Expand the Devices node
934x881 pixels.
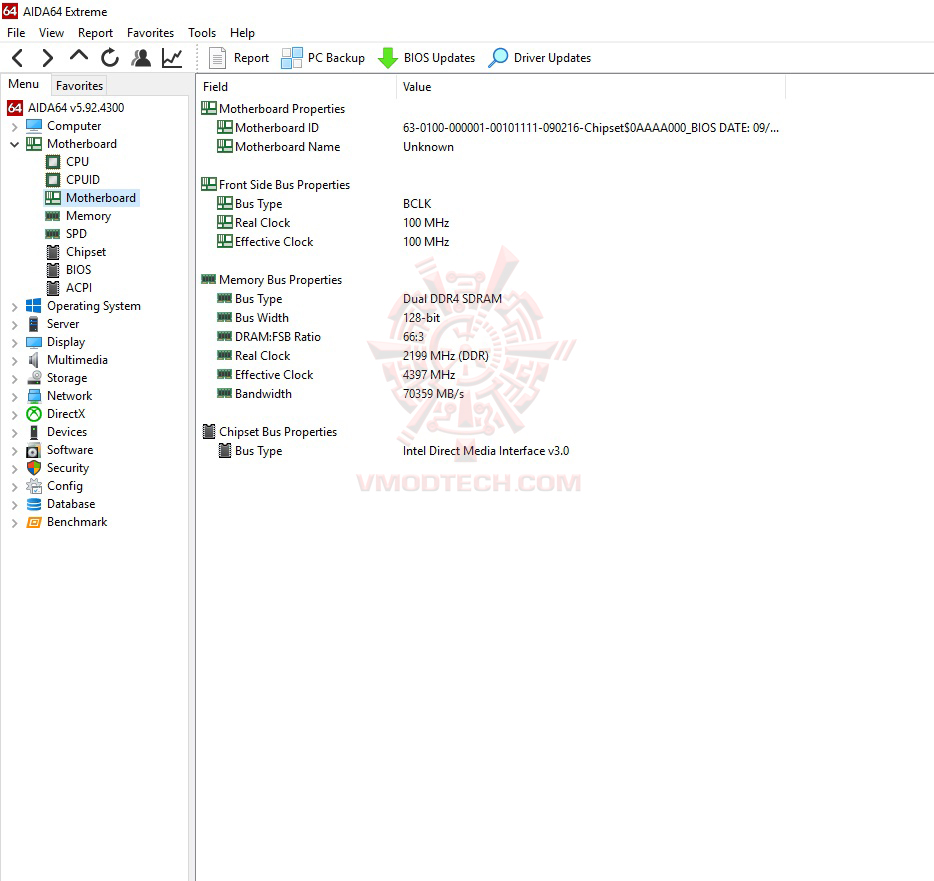point(14,432)
